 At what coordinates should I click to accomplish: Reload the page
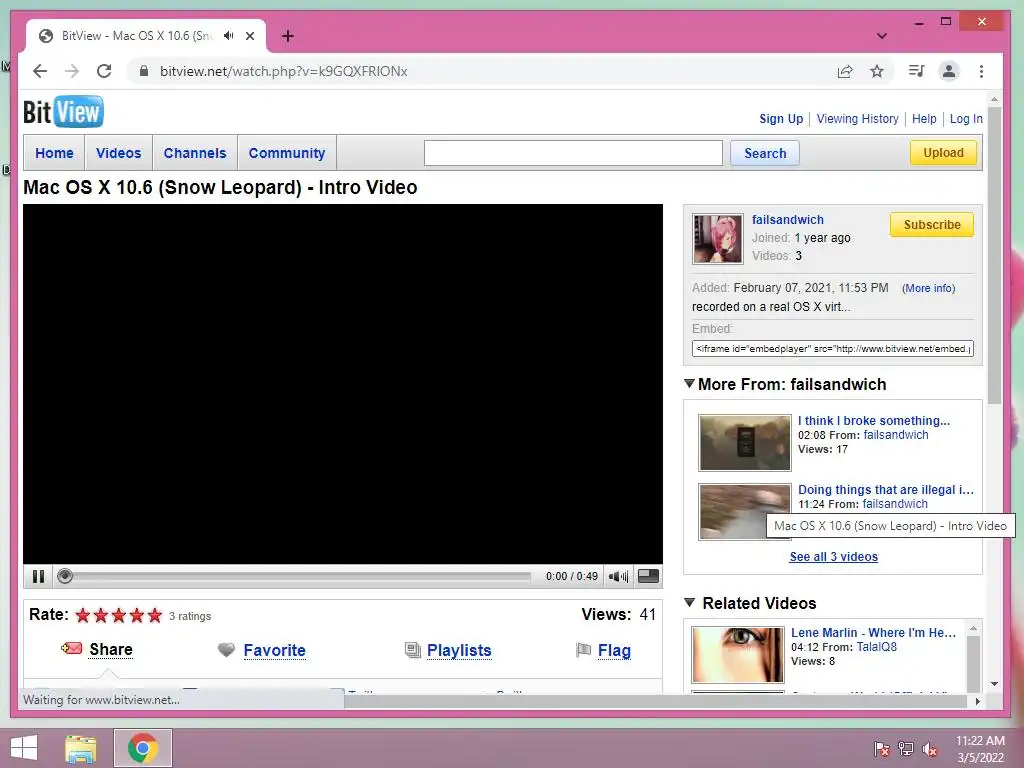click(104, 71)
